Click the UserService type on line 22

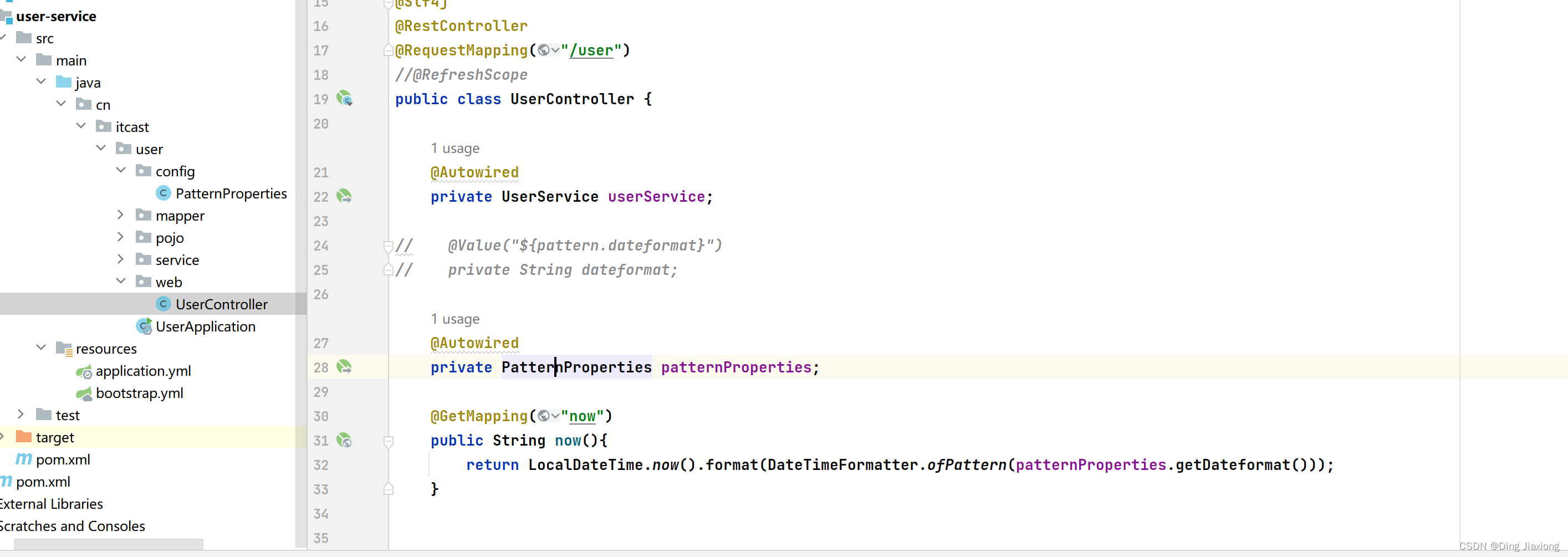(550, 197)
